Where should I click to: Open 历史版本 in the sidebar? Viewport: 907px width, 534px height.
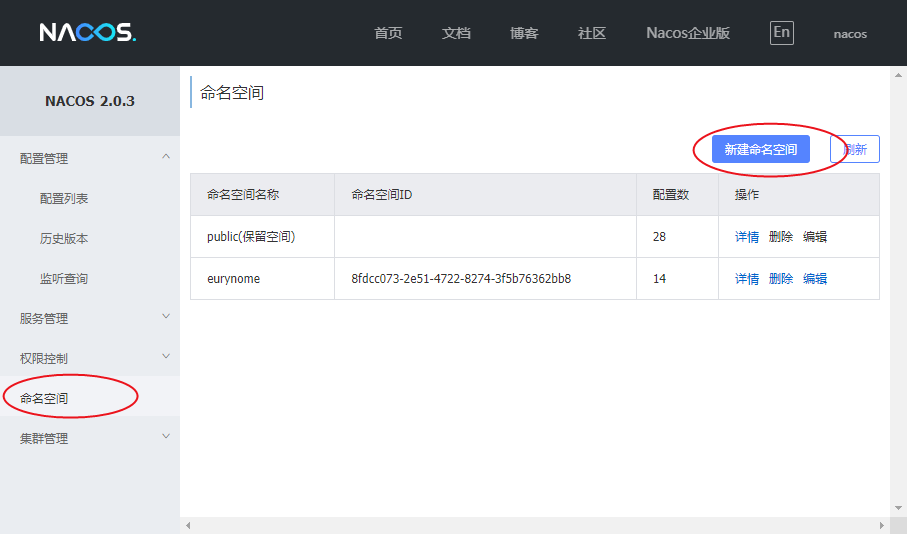coord(64,238)
